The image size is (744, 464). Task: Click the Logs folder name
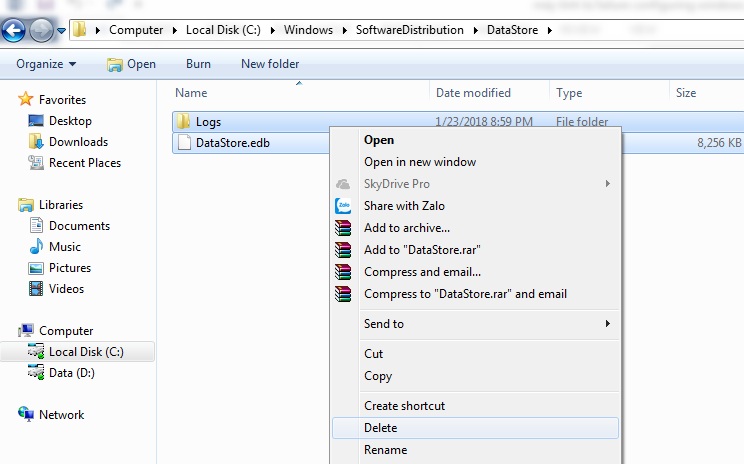tap(208, 122)
